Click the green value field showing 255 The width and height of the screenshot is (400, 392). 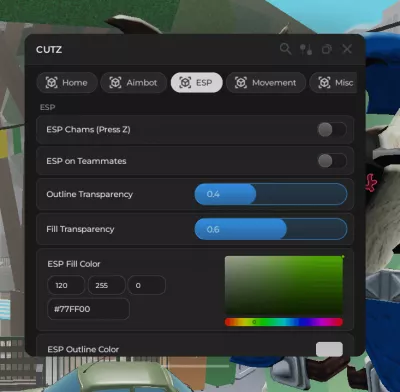coord(107,285)
